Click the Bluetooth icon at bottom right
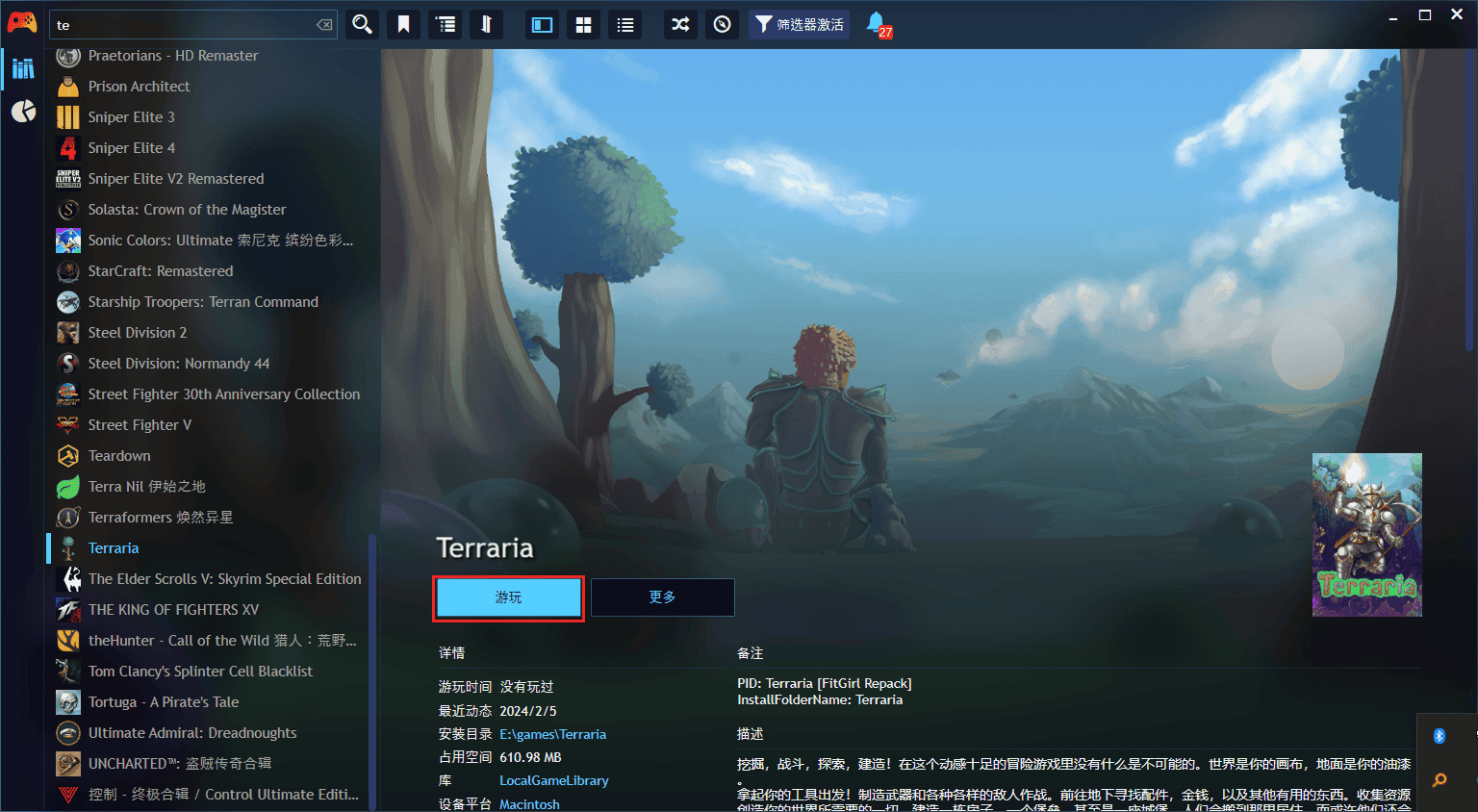1478x812 pixels. tap(1439, 736)
